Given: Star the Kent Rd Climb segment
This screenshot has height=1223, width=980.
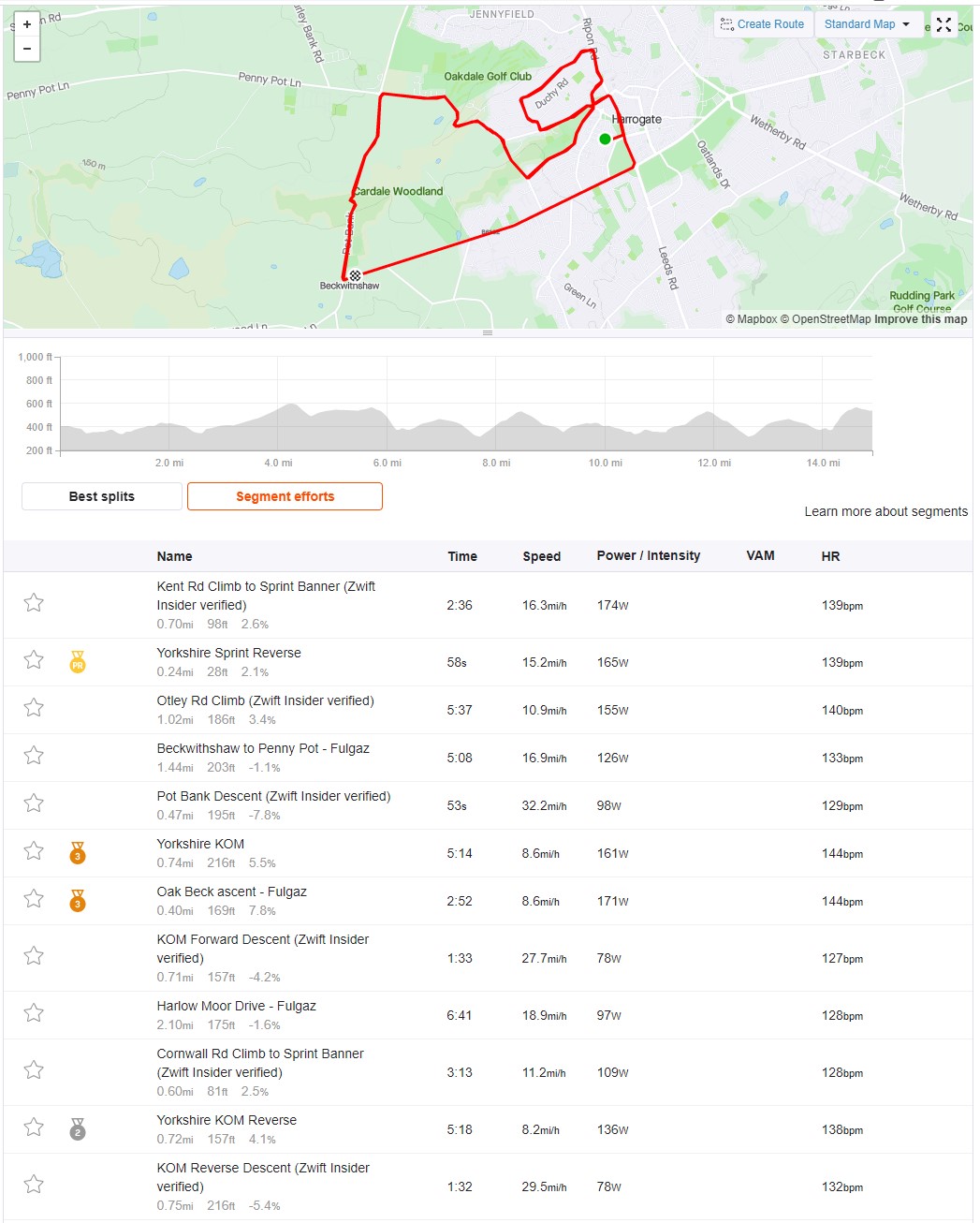Looking at the screenshot, I should coord(34,602).
